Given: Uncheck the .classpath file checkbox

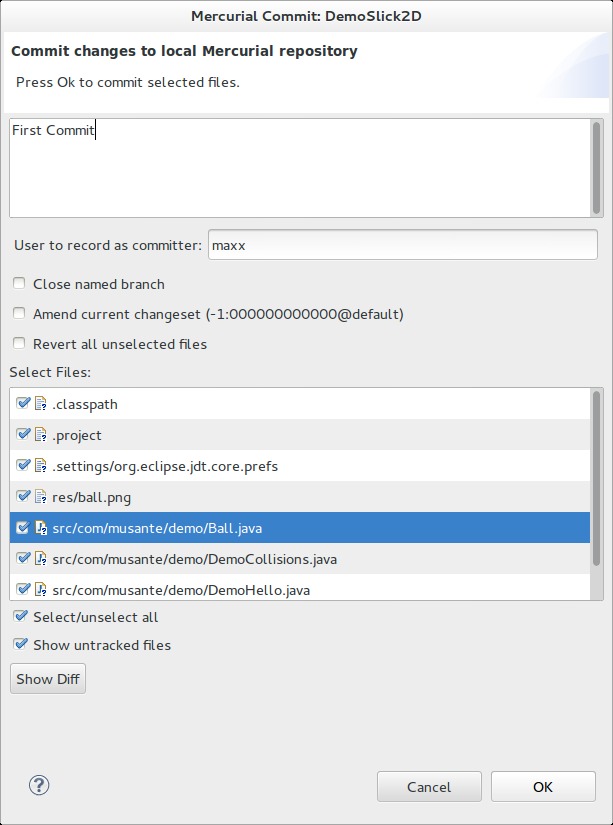Looking at the screenshot, I should point(23,404).
